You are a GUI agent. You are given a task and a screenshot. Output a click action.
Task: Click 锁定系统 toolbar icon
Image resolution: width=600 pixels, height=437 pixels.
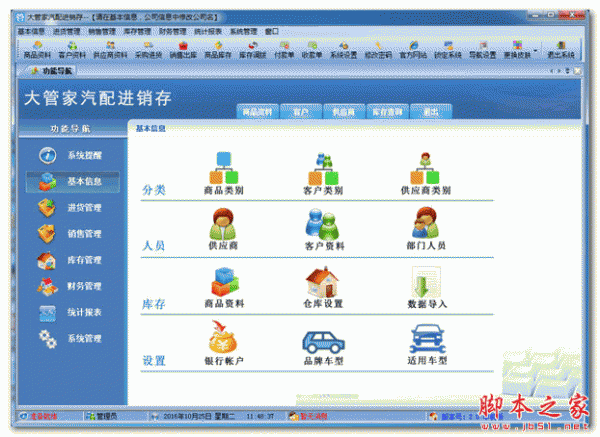click(448, 51)
